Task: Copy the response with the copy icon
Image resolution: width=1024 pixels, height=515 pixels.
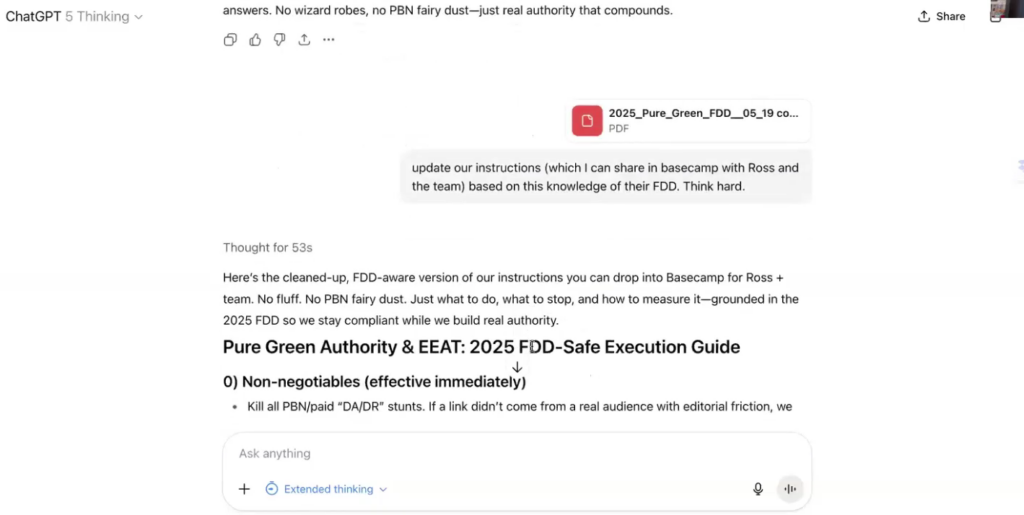Action: [230, 40]
